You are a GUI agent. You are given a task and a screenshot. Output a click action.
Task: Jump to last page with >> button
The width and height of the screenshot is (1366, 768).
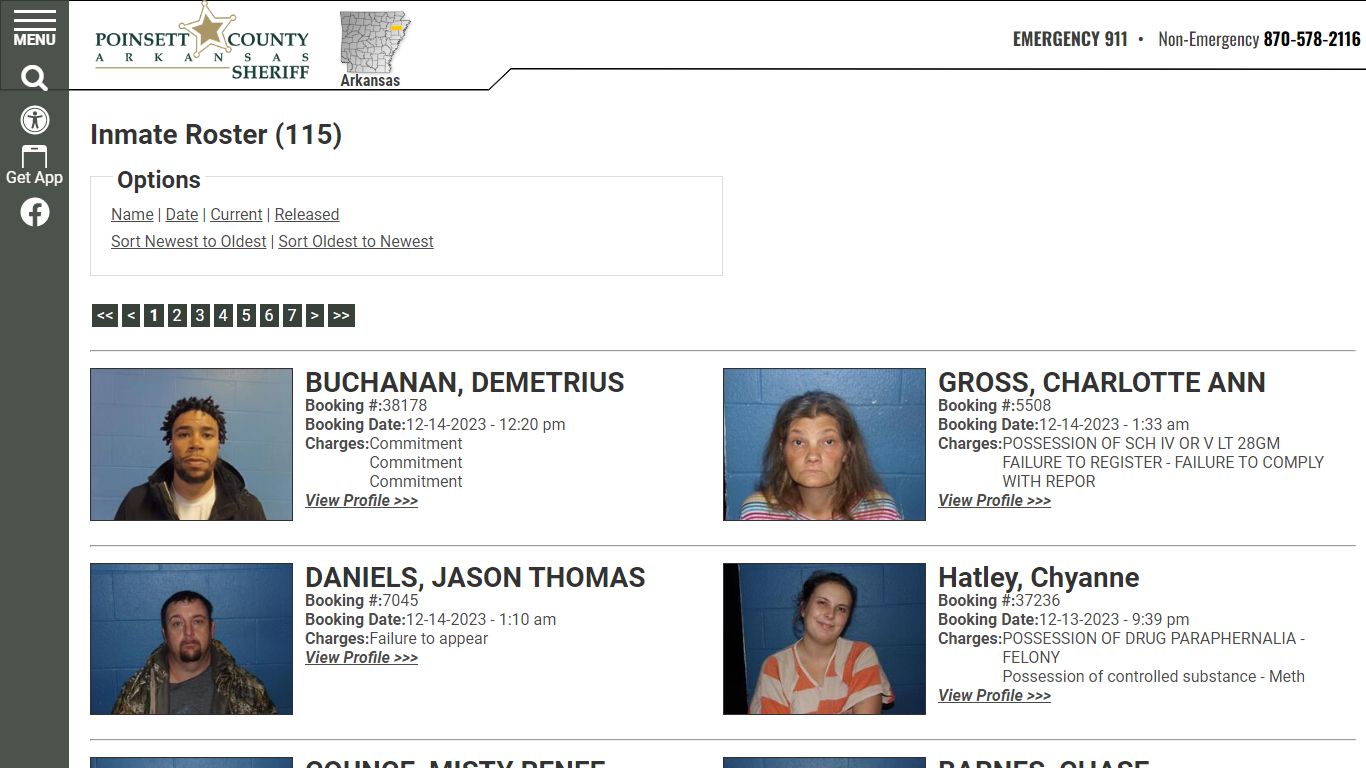tap(341, 316)
